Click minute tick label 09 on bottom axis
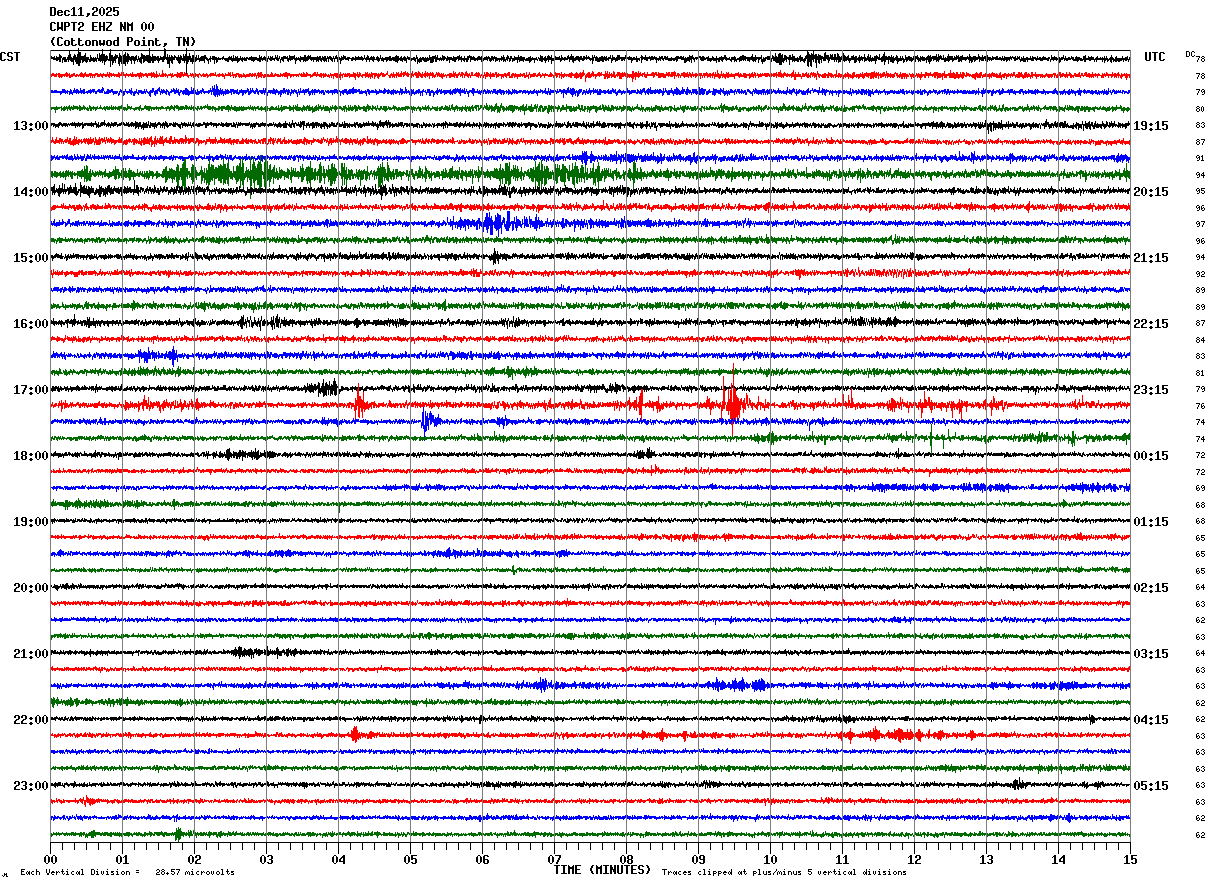Viewport: 1210px width, 886px height. click(698, 859)
